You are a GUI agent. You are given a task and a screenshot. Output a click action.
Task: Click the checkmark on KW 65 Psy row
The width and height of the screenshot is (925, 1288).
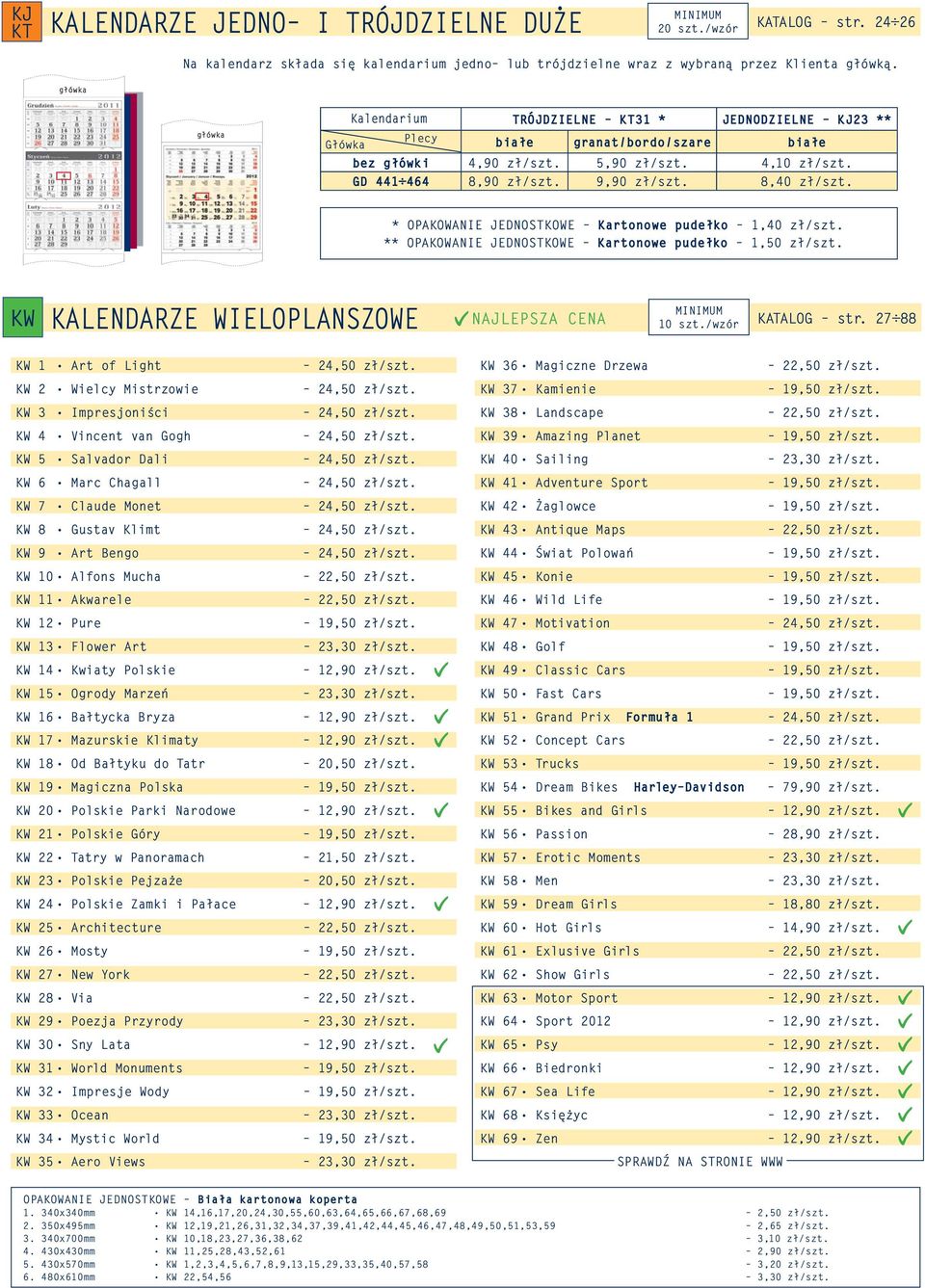coord(905,1044)
